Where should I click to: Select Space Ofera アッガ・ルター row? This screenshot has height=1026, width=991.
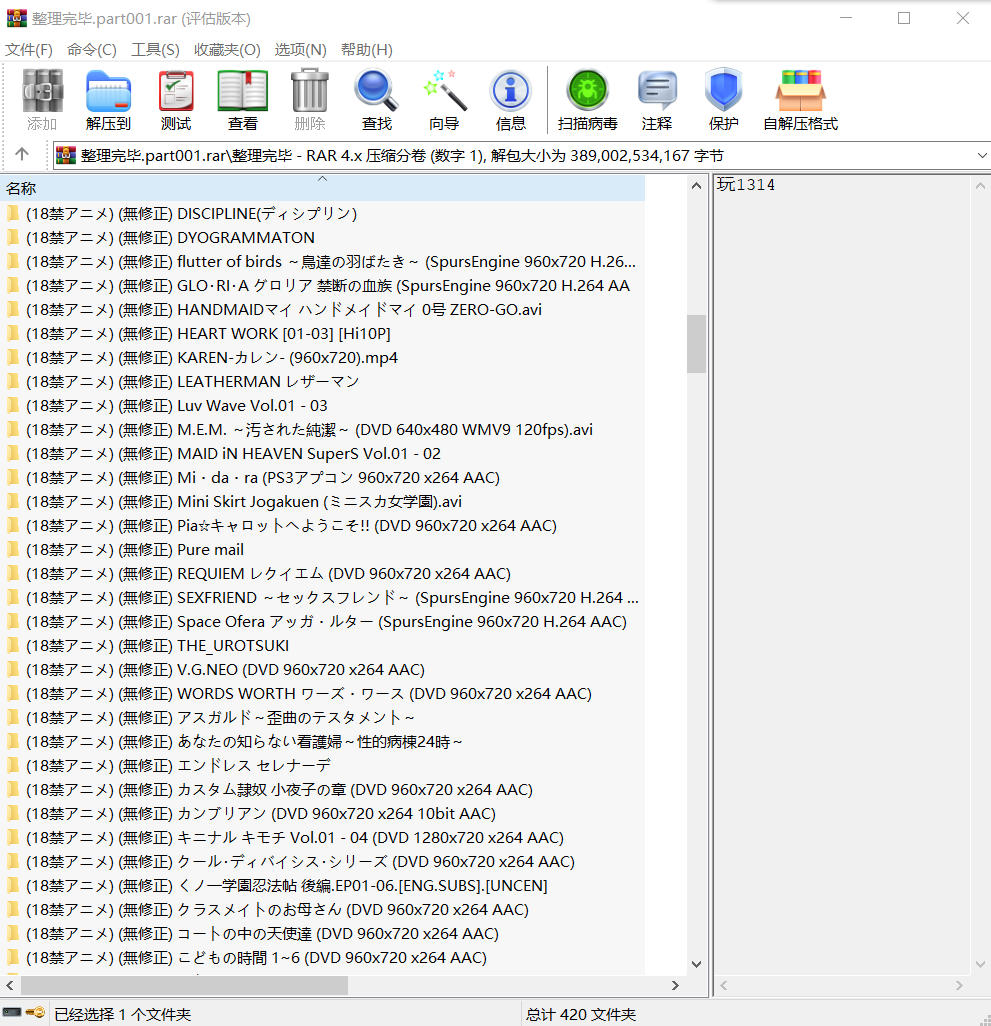[x=322, y=622]
